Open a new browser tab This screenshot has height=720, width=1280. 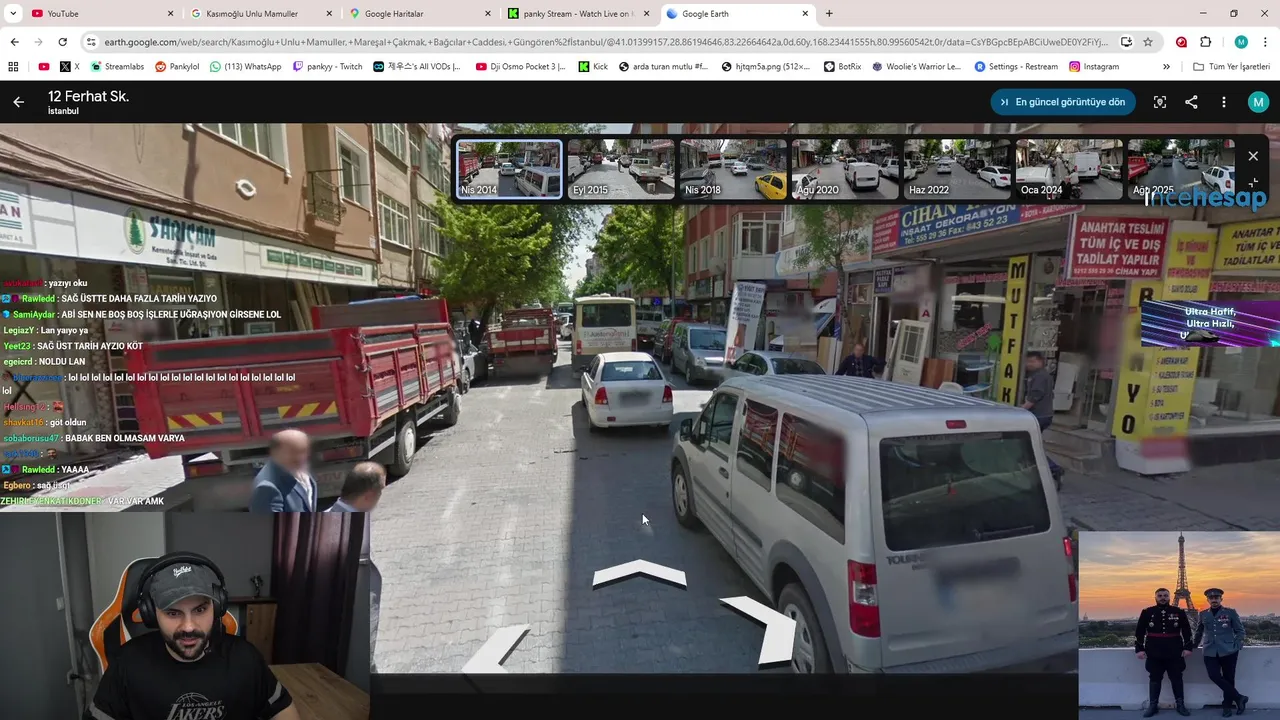[829, 13]
